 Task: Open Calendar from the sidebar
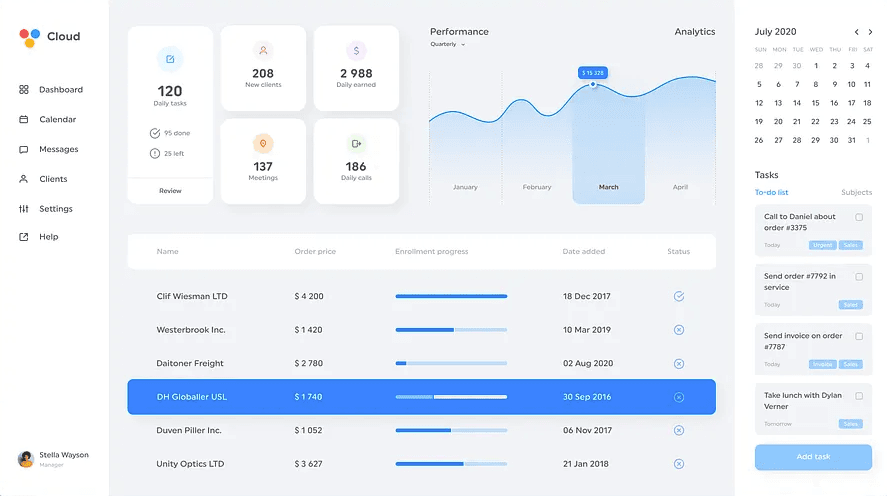(48, 119)
